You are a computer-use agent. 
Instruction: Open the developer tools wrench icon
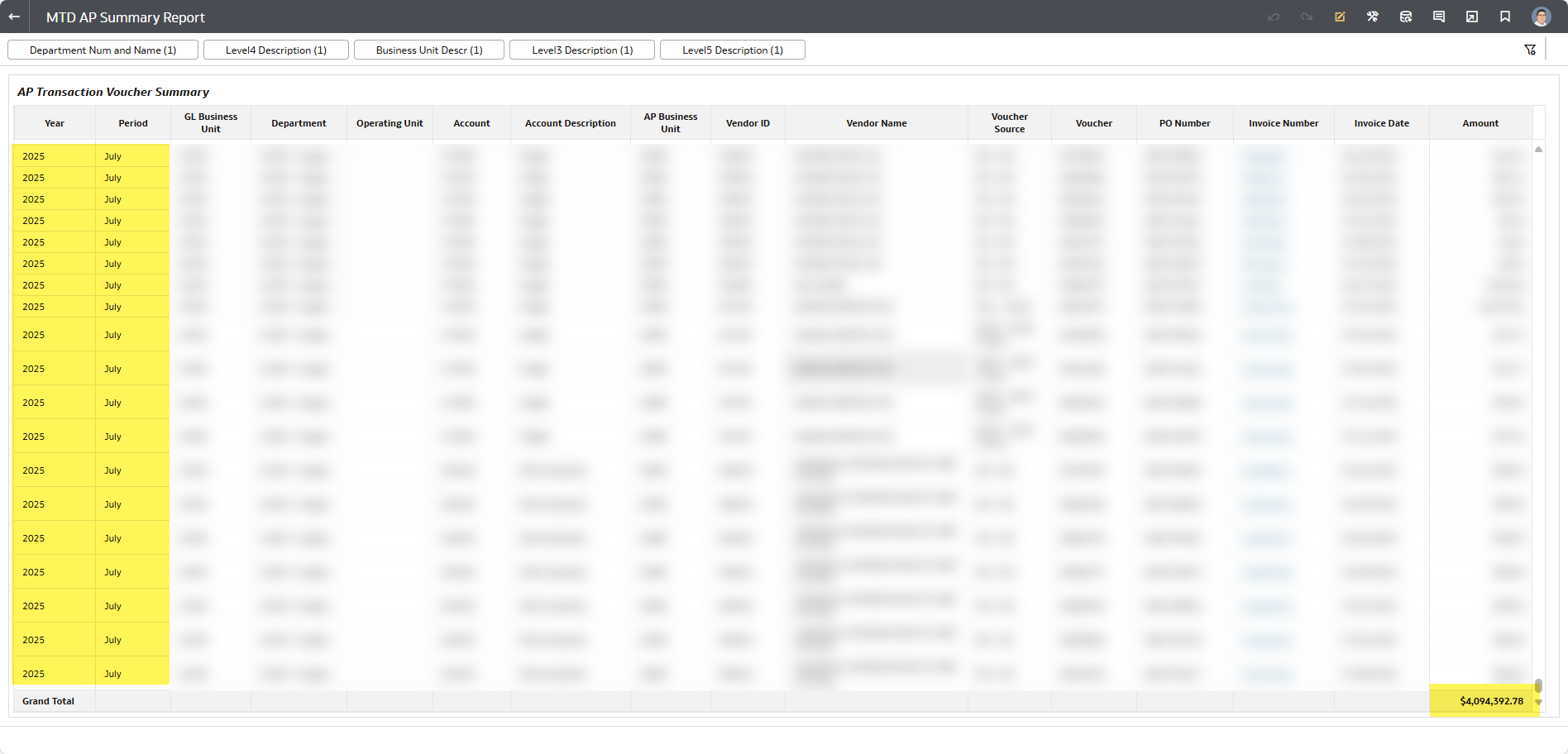pyautogui.click(x=1373, y=17)
